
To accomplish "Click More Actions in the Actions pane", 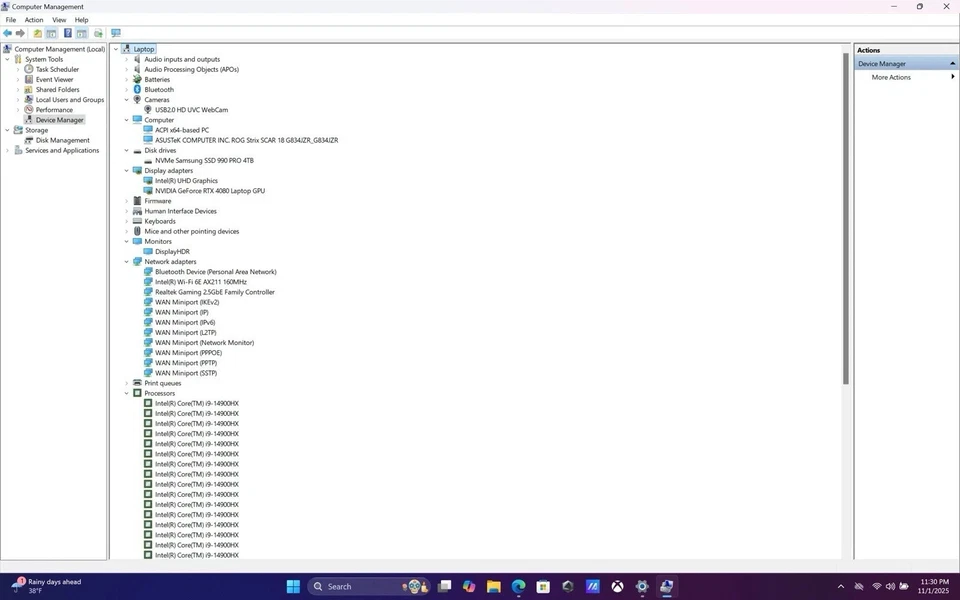I will [x=891, y=77].
